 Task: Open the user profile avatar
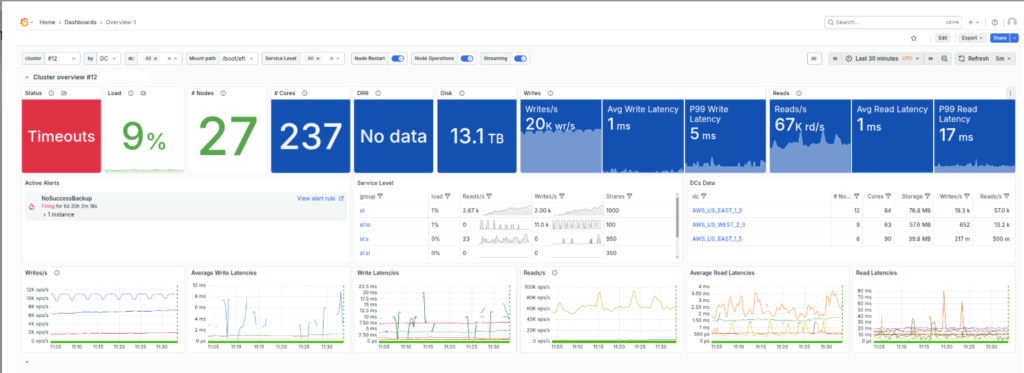tap(1012, 22)
